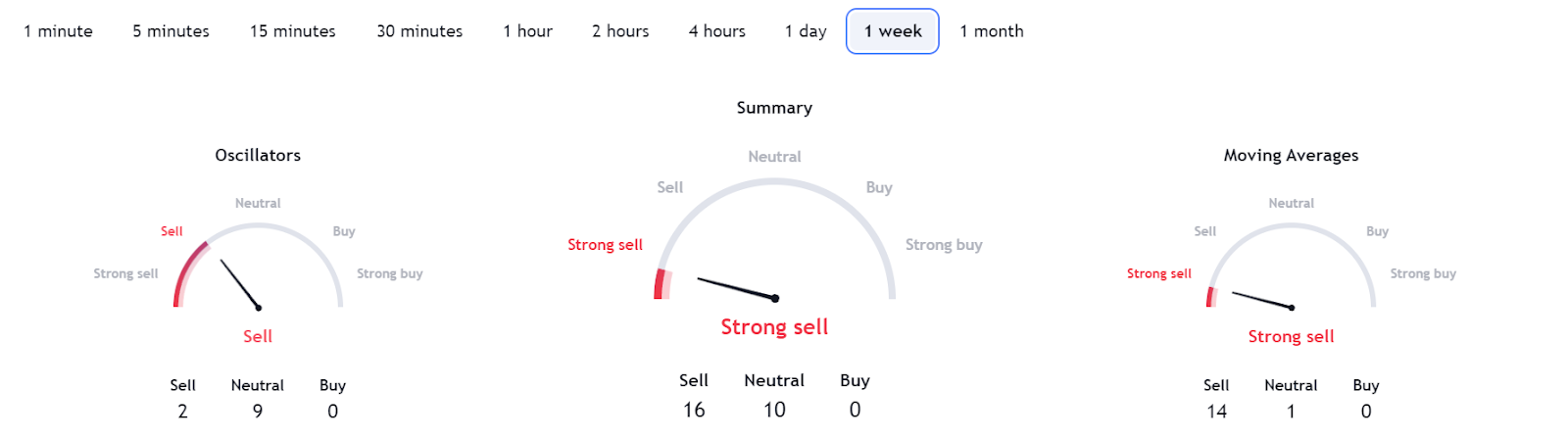Click the active 1 week tab
Screen dimensions: 1568x440
[x=892, y=31]
